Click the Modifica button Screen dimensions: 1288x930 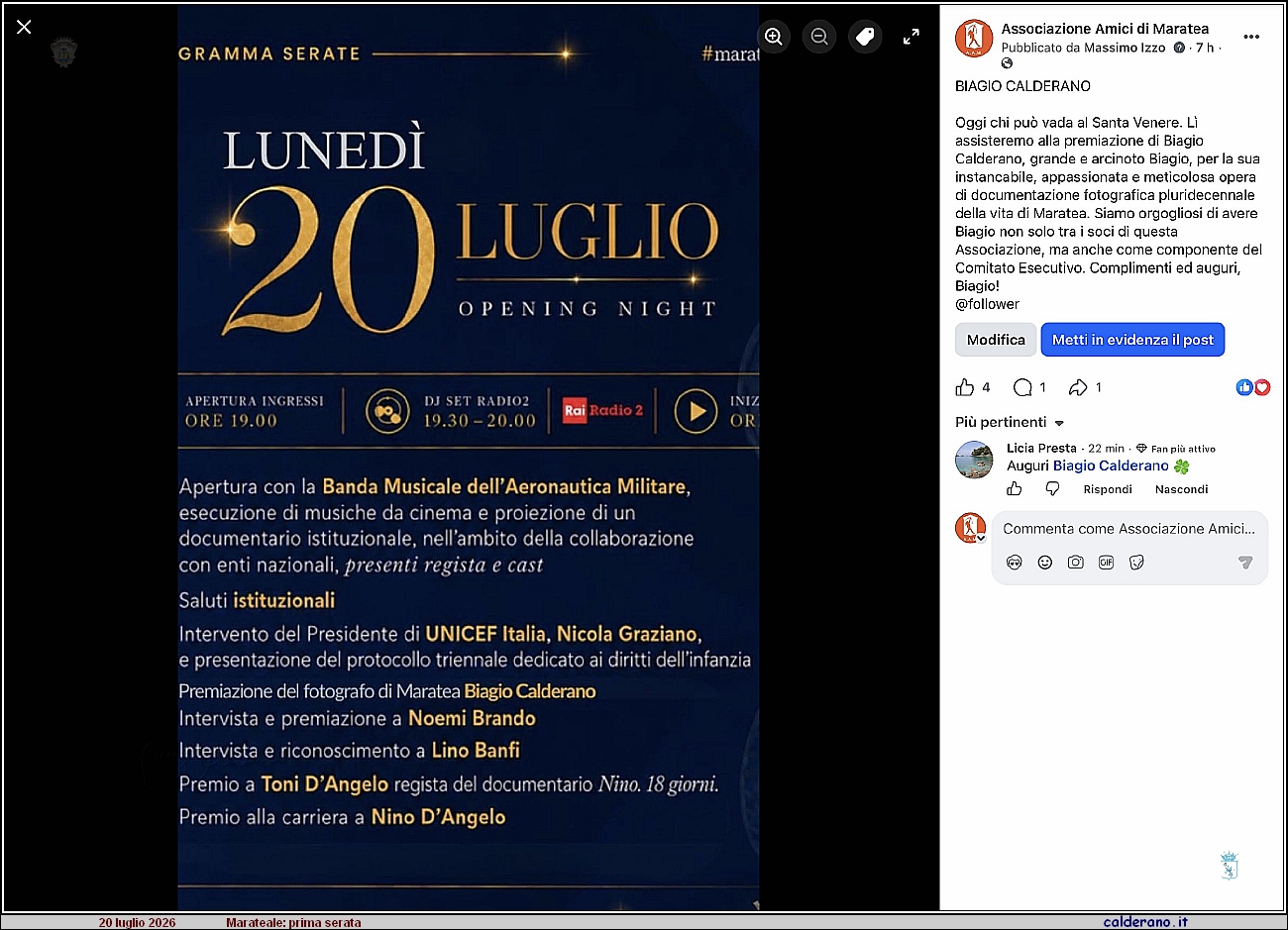pos(996,340)
